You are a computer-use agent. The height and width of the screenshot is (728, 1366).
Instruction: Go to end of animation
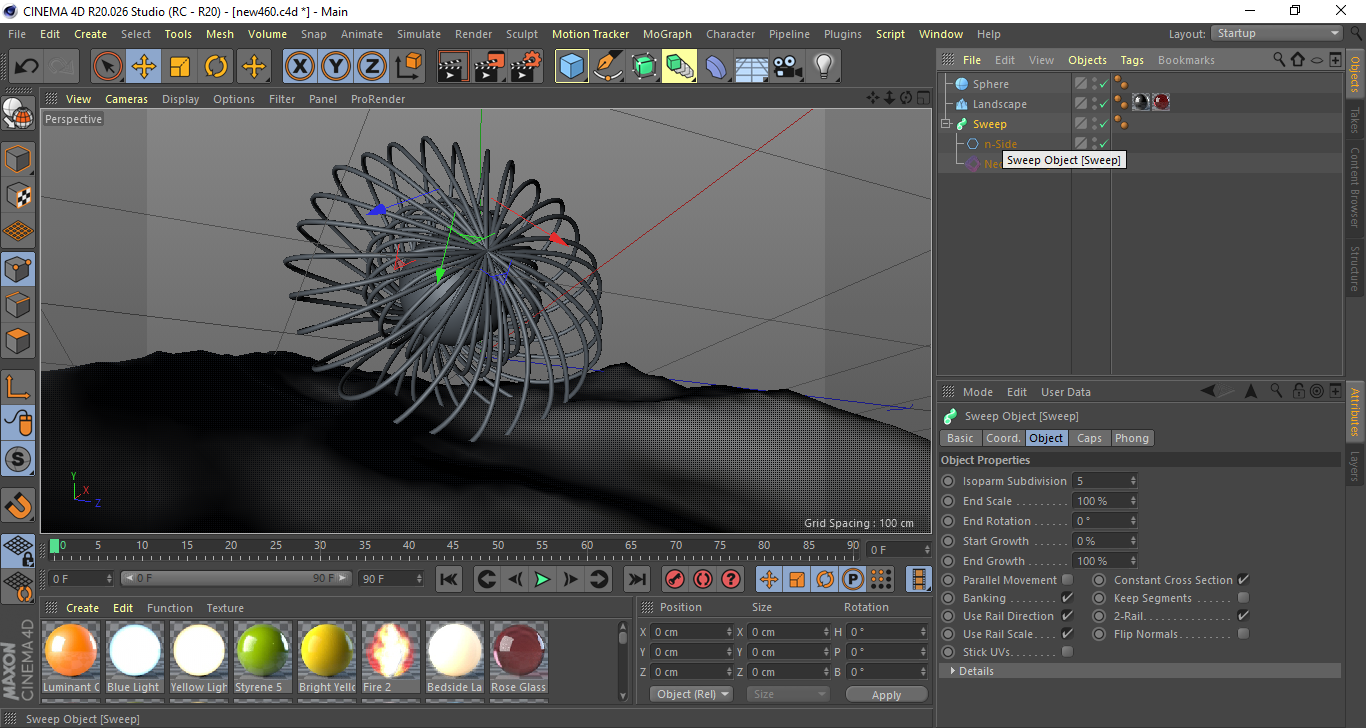[x=636, y=579]
